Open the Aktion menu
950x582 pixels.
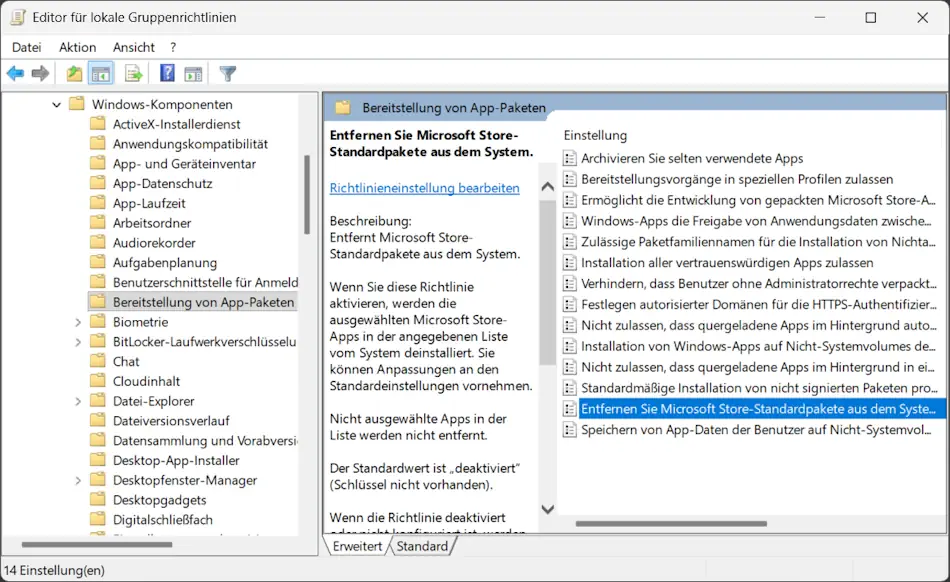(x=77, y=47)
